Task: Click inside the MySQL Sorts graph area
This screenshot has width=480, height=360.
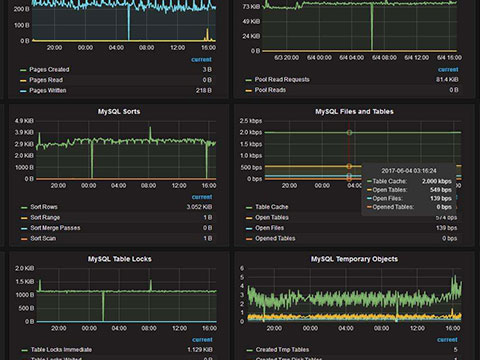Action: point(126,150)
